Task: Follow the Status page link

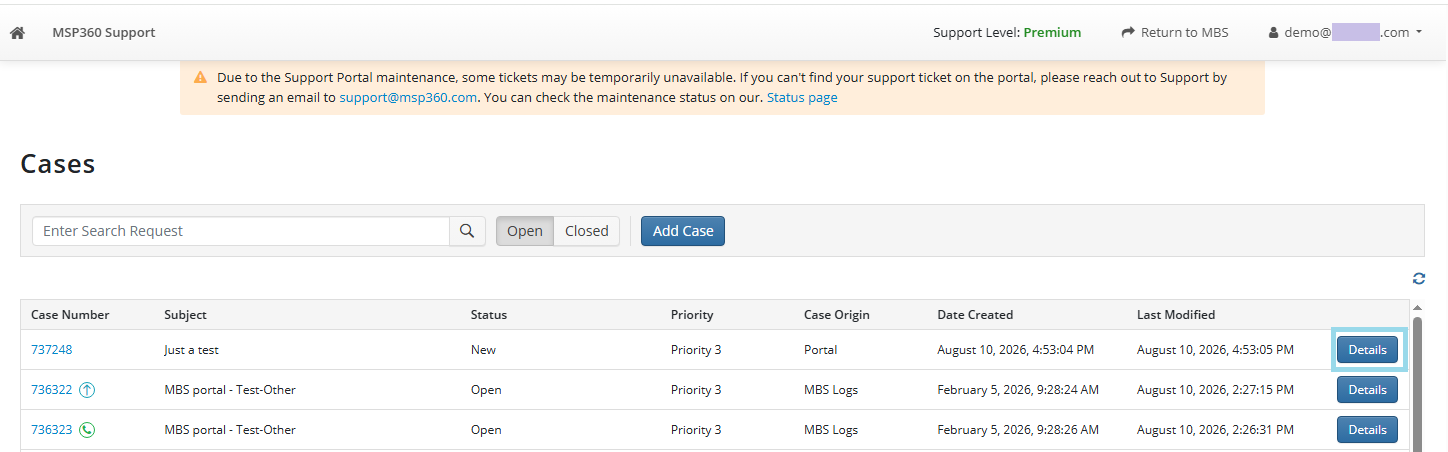Action: (x=802, y=98)
